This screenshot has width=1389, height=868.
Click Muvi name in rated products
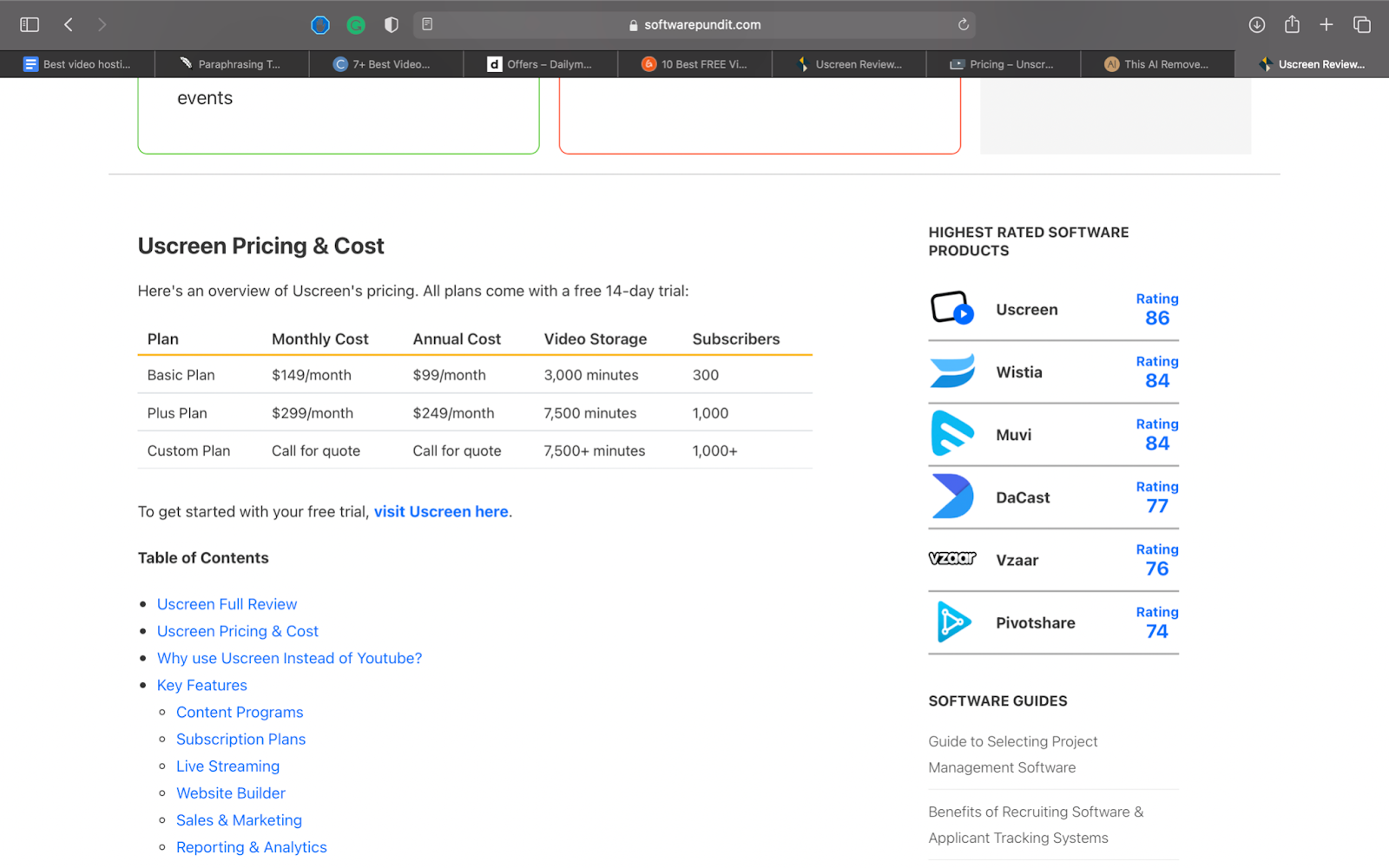(x=1013, y=435)
